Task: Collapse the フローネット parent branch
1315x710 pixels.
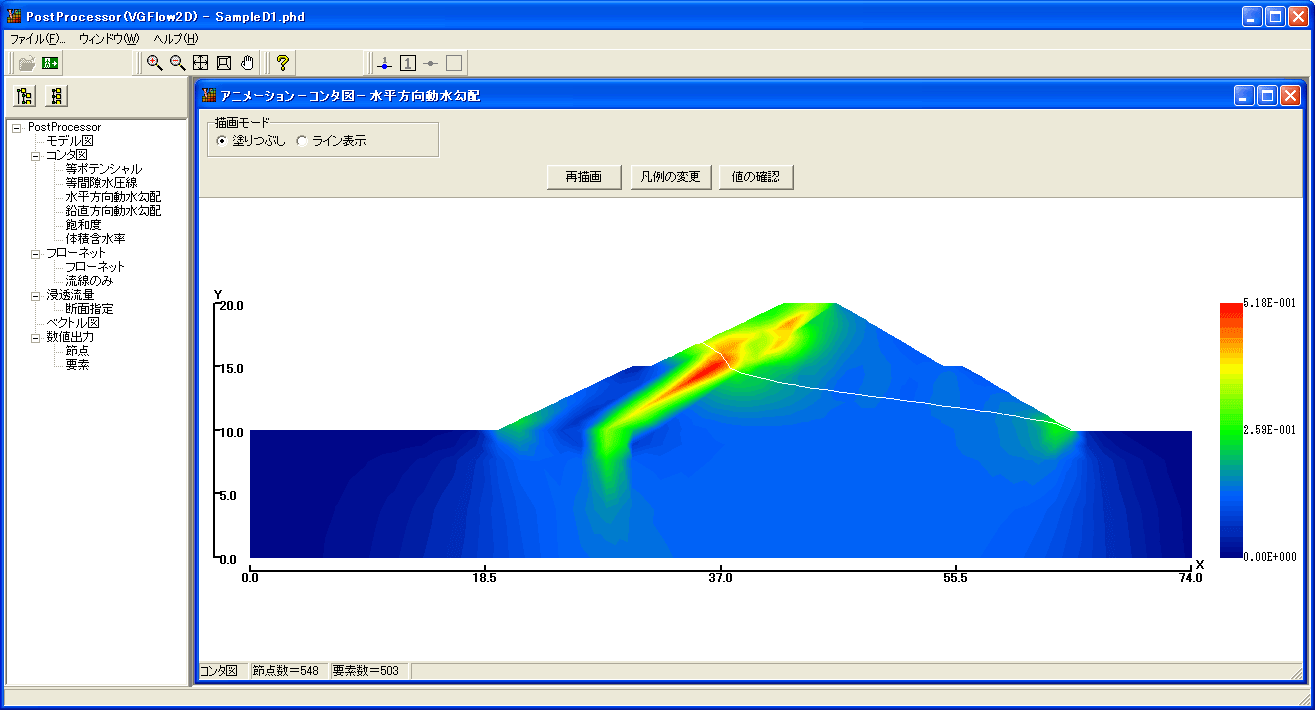Action: (36, 253)
